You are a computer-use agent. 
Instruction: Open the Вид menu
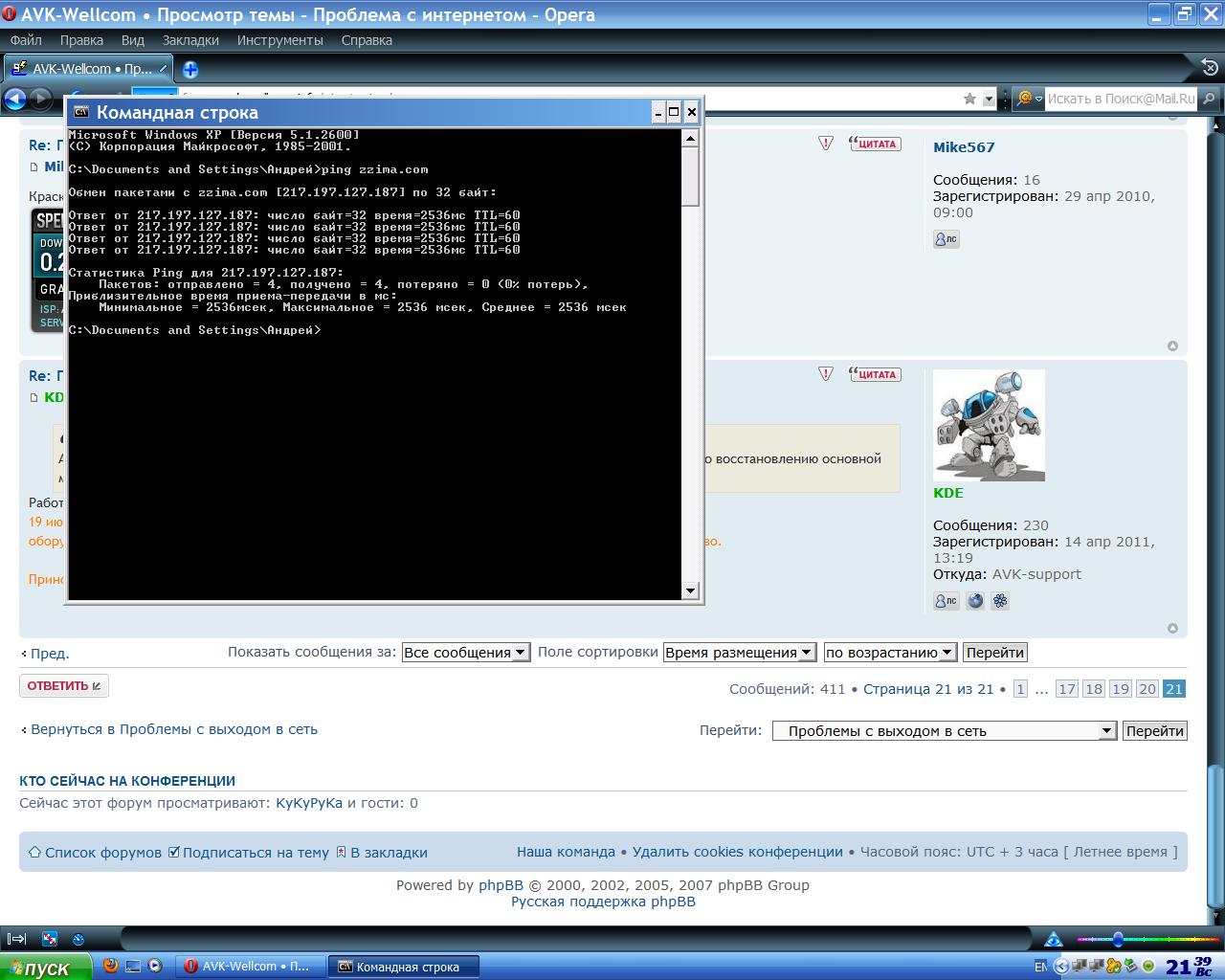tap(133, 40)
